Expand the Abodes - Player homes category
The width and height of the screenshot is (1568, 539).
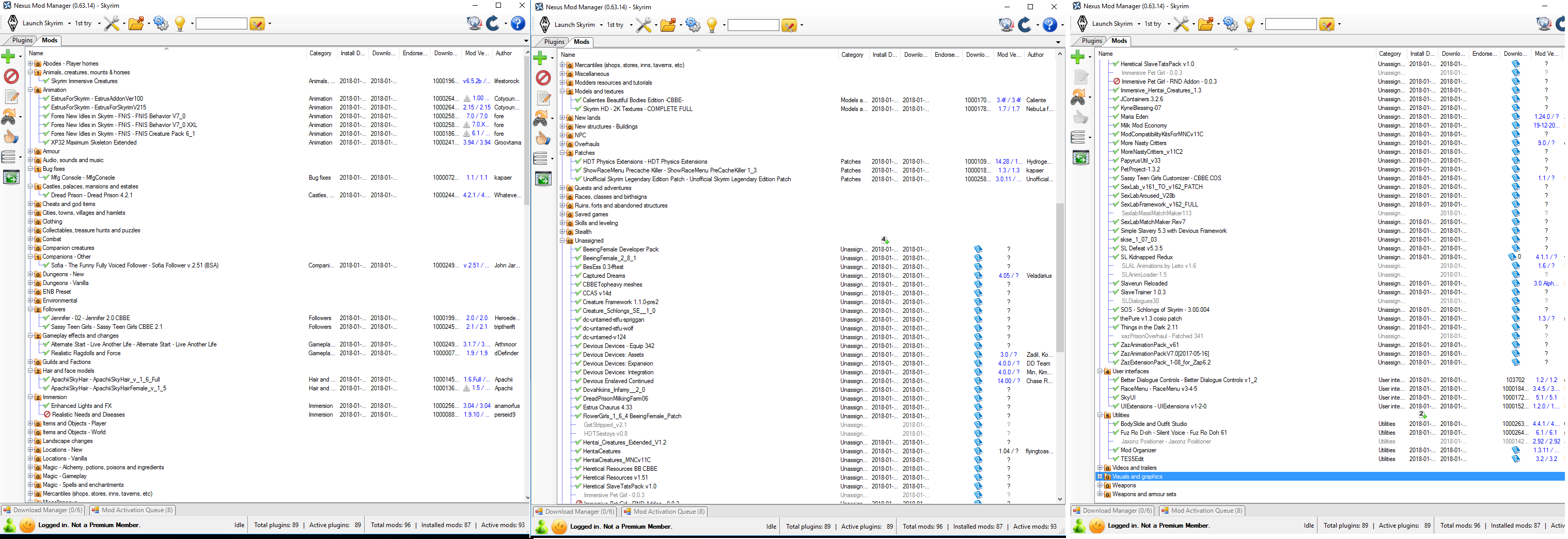[x=30, y=64]
